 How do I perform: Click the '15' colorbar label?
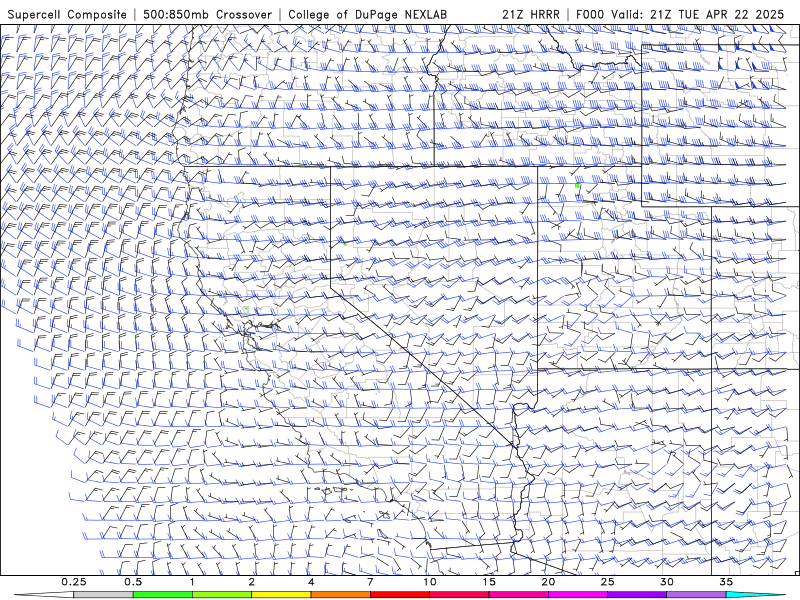click(489, 582)
